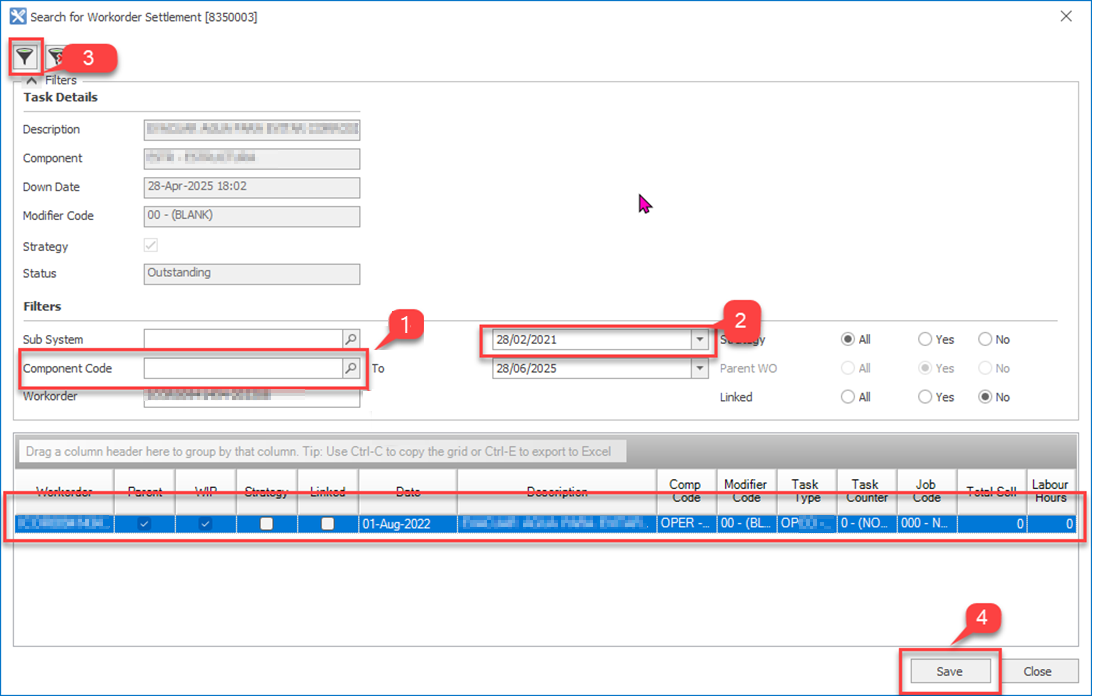
Task: Click the To date field showing 28/06/2025
Action: tap(592, 368)
